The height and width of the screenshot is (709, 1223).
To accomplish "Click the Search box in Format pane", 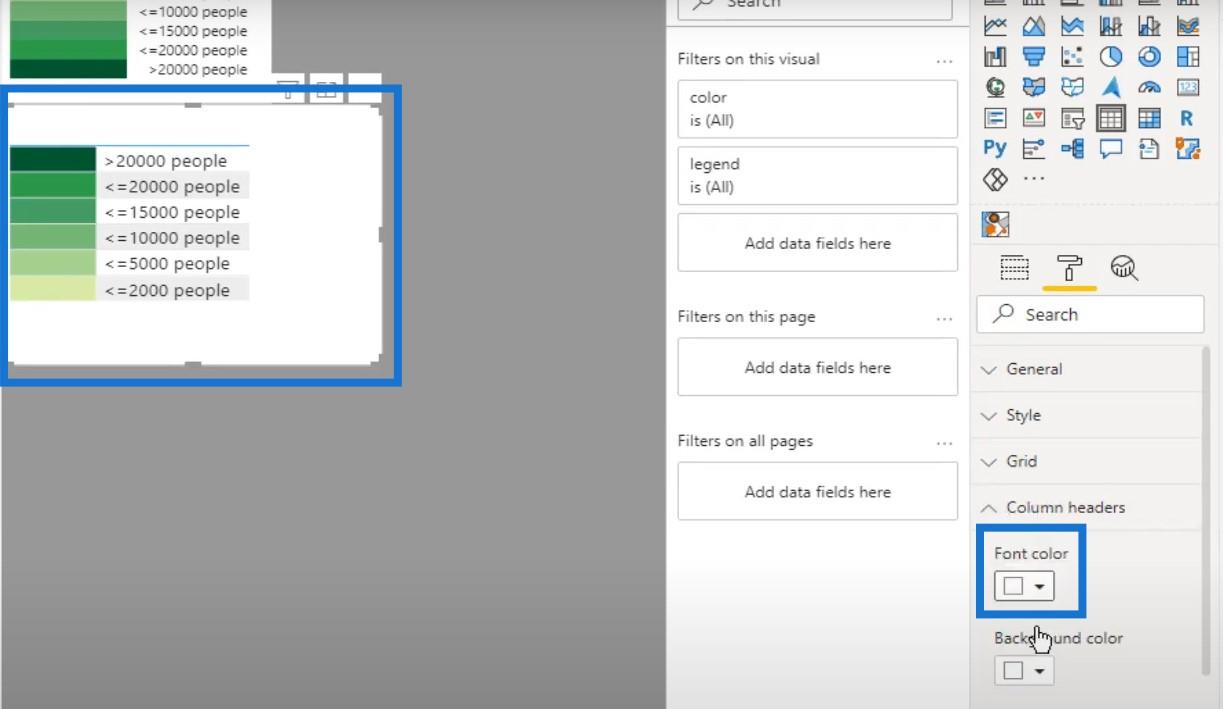I will click(1090, 314).
